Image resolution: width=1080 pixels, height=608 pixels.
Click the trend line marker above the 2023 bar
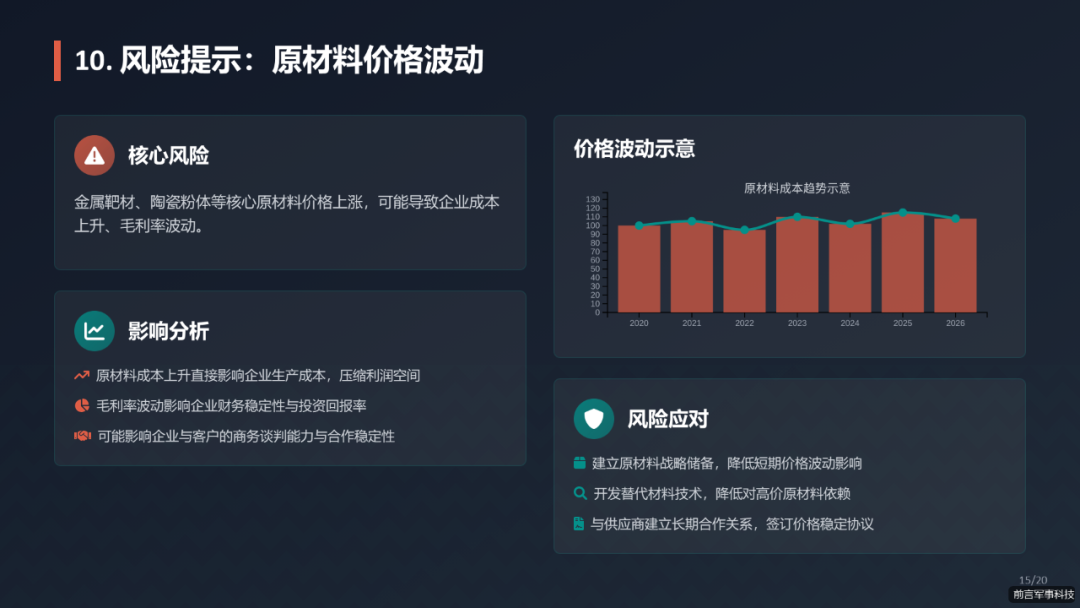click(x=797, y=216)
